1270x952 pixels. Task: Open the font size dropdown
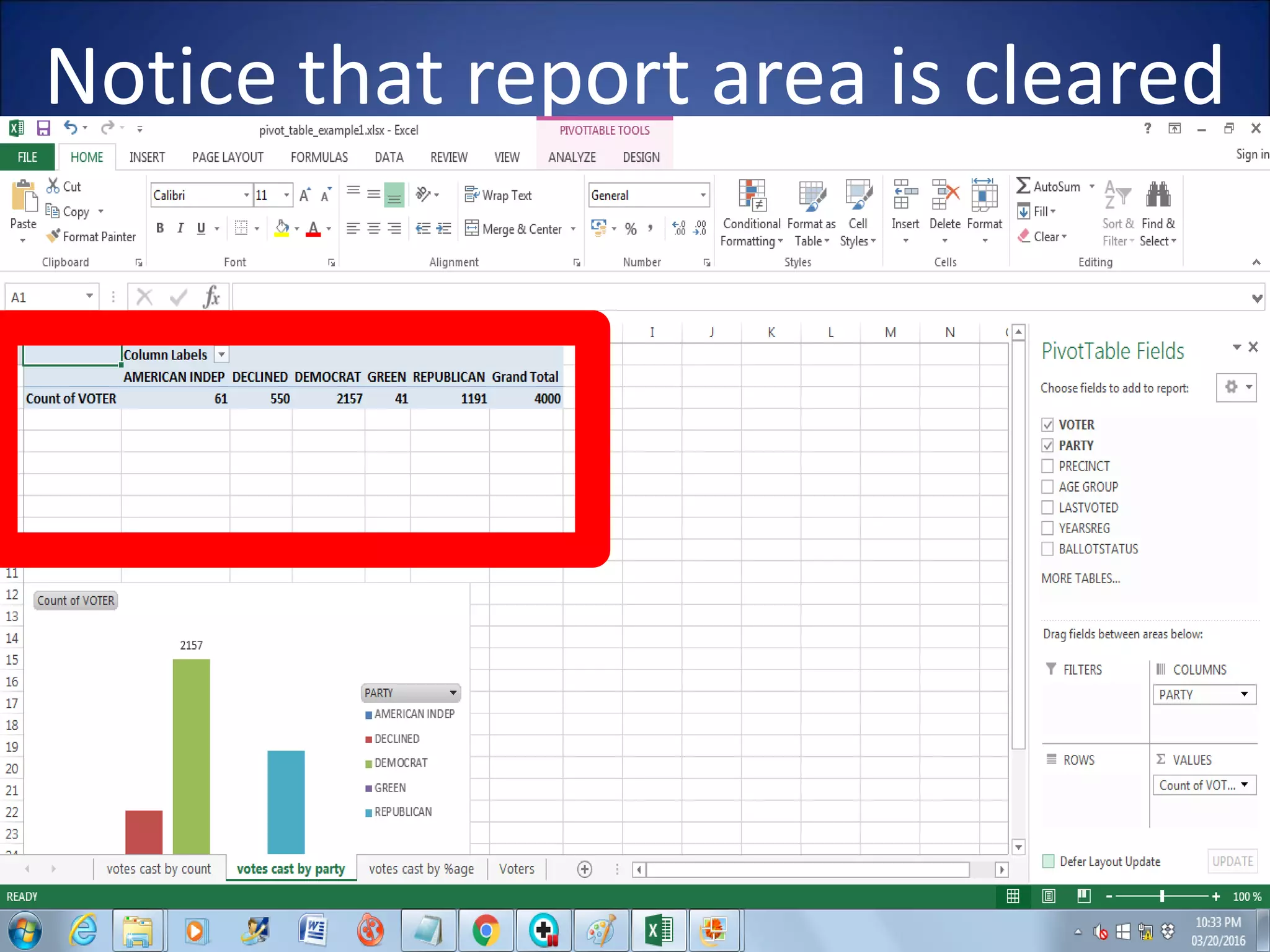[286, 195]
